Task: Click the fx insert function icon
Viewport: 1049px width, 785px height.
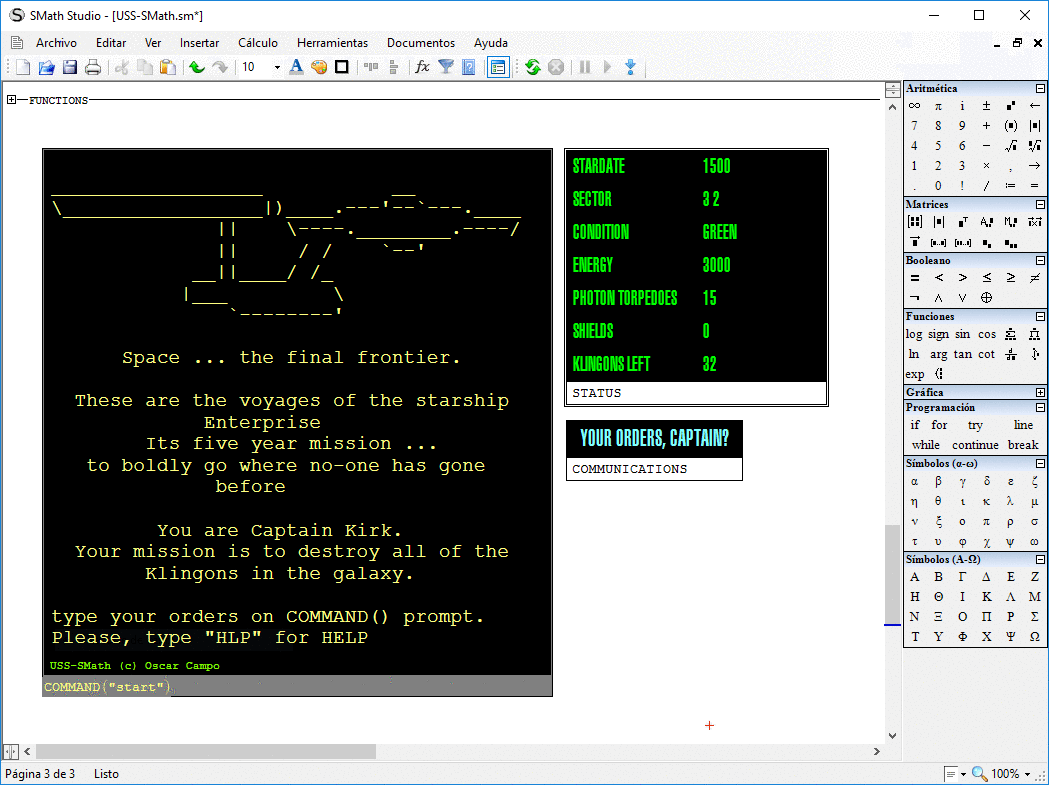Action: [423, 67]
